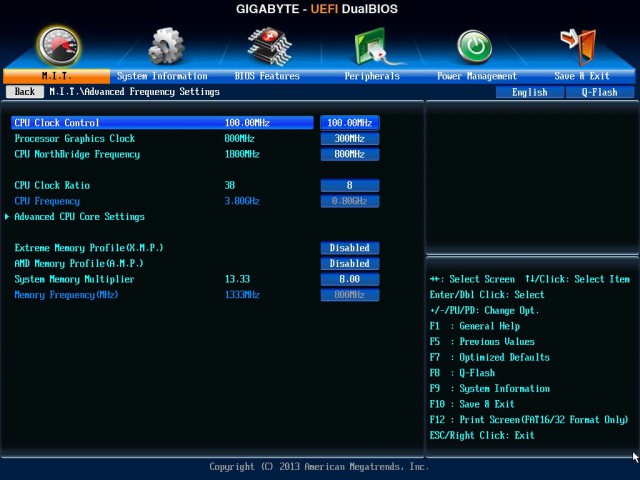The image size is (640, 480).
Task: Click the American Megatrends copyright text
Action: click(319, 467)
